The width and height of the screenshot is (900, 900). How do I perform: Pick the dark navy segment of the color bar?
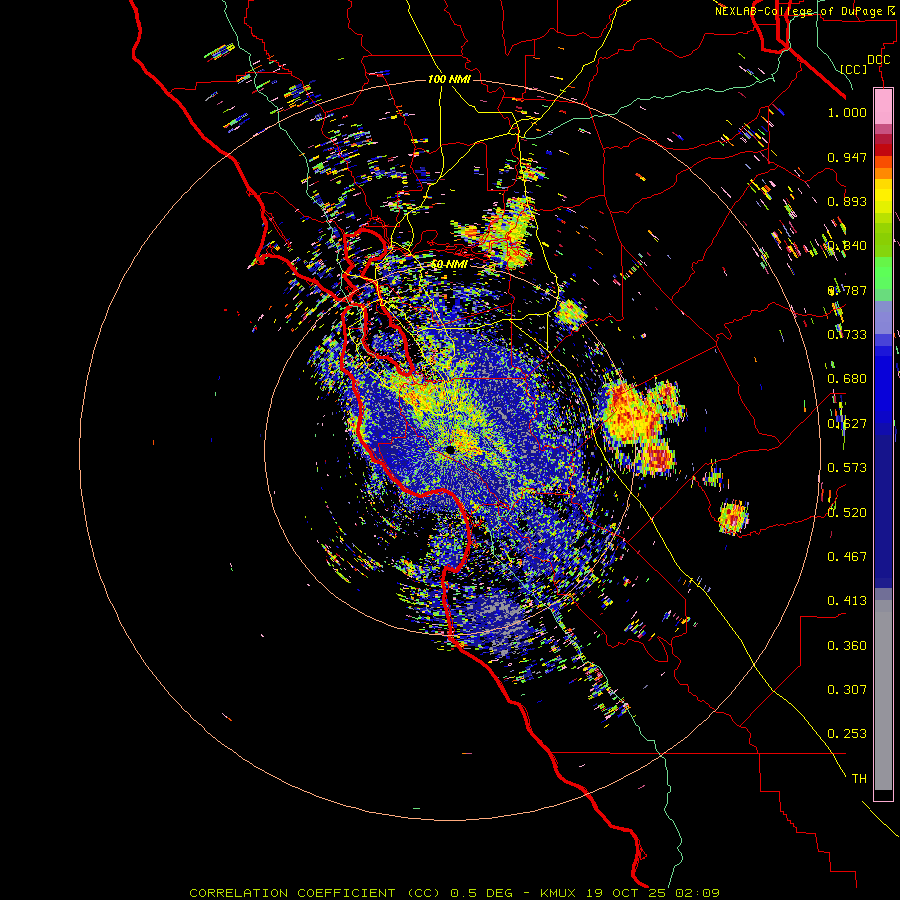(x=883, y=505)
